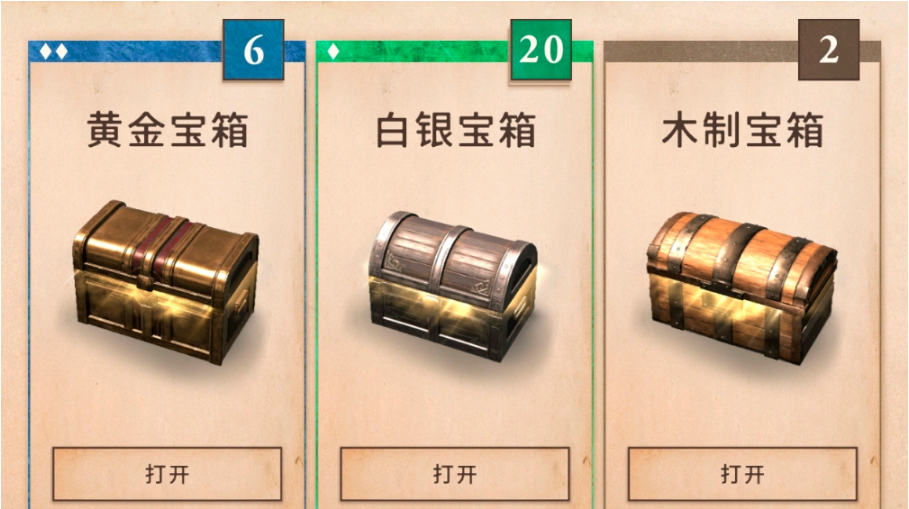Click the single diamond rarity icon

[333, 52]
